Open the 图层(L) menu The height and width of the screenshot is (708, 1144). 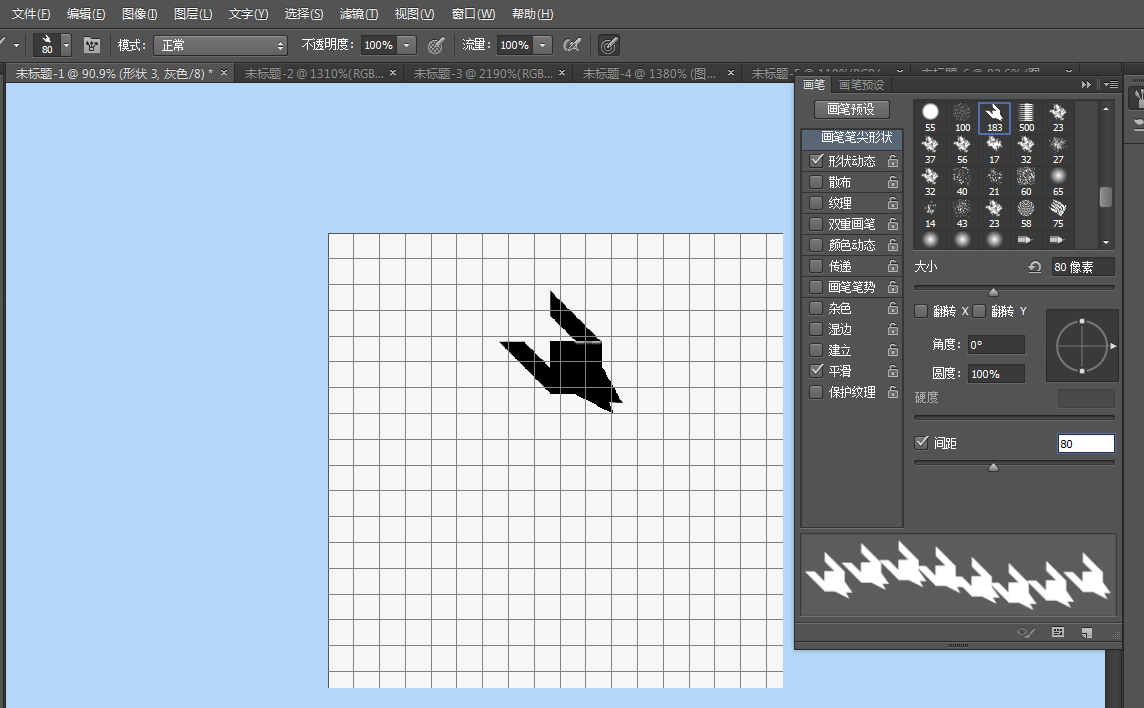coord(193,14)
